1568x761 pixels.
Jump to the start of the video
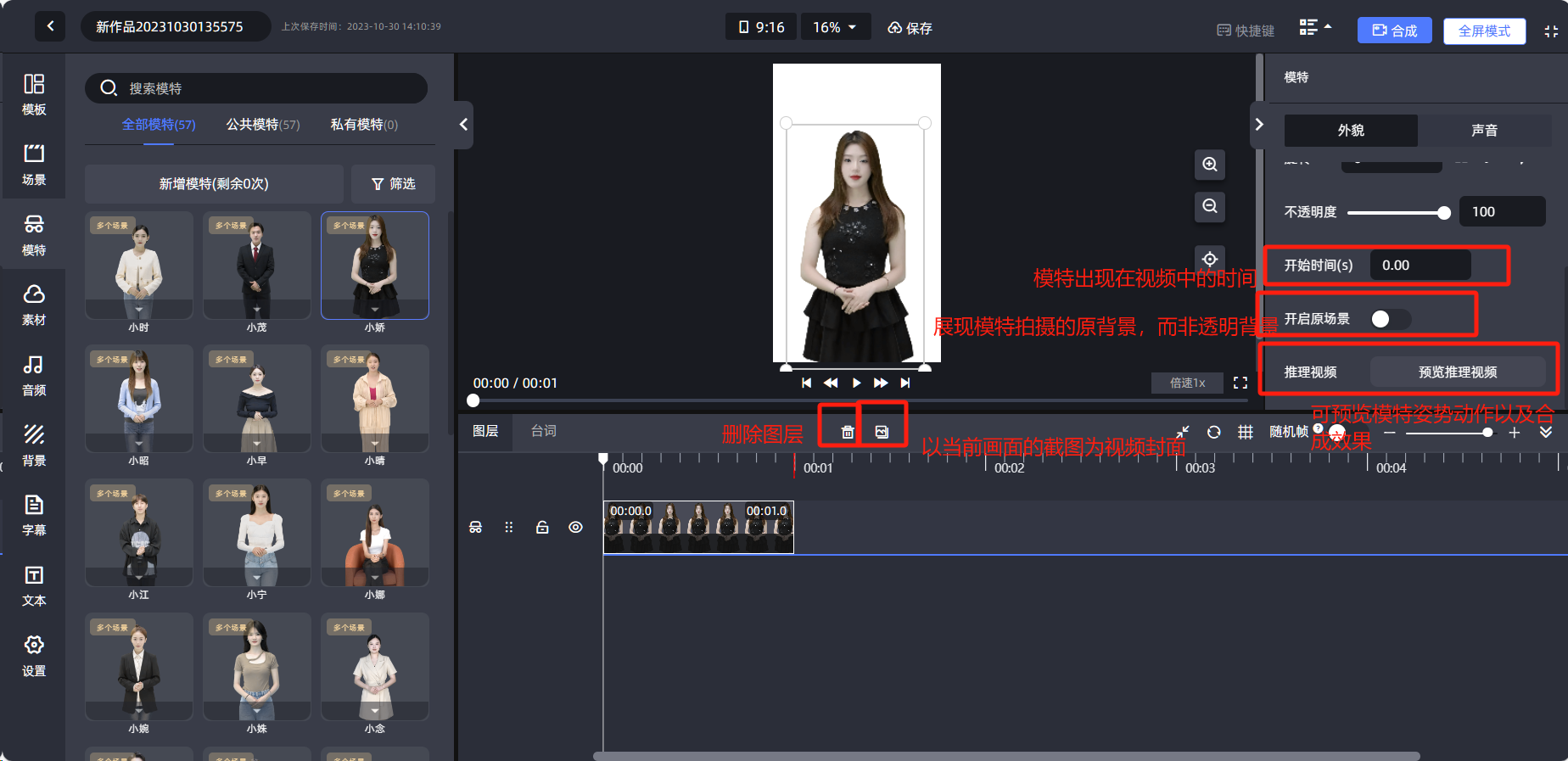coord(806,383)
